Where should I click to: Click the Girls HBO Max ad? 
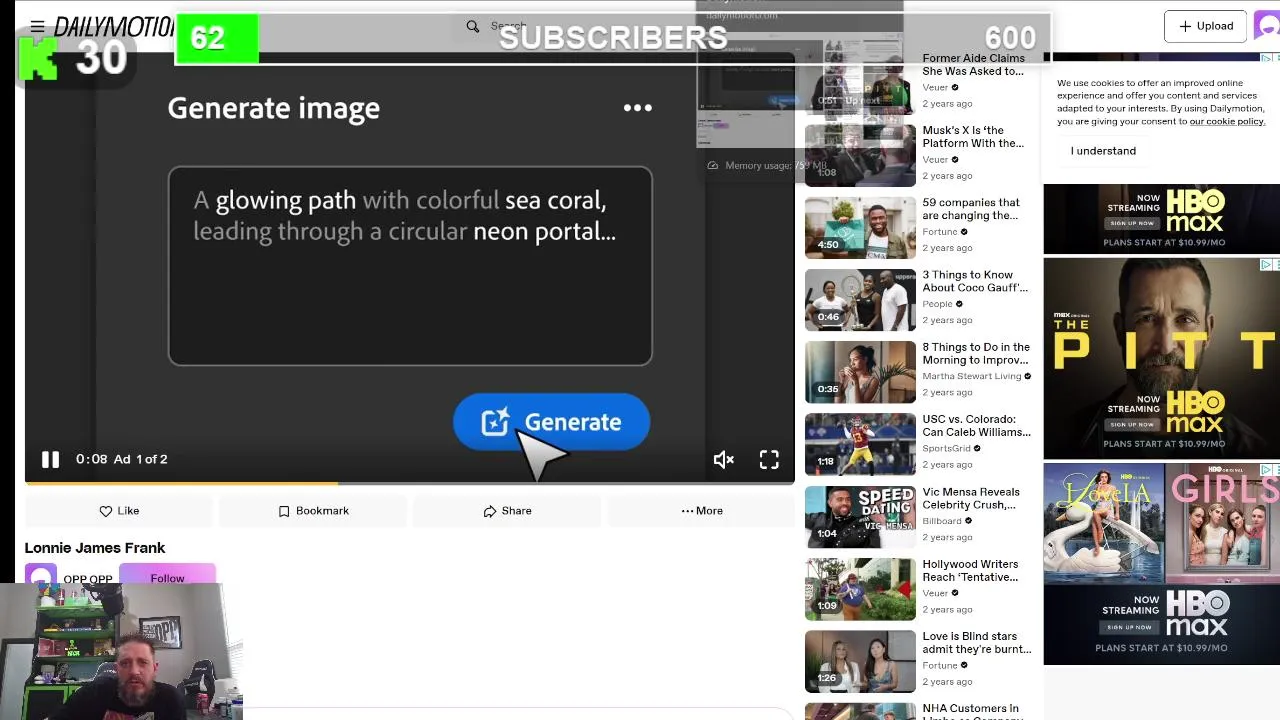pos(1162,563)
